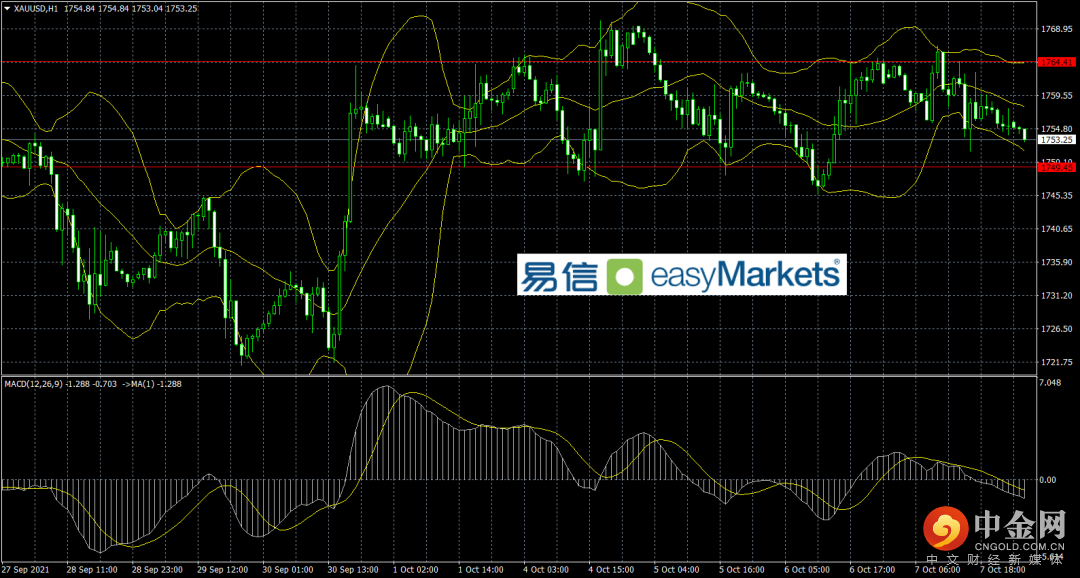The image size is (1080, 578).
Task: Click the 30 Sep 01:00 time label
Action: coord(289,570)
